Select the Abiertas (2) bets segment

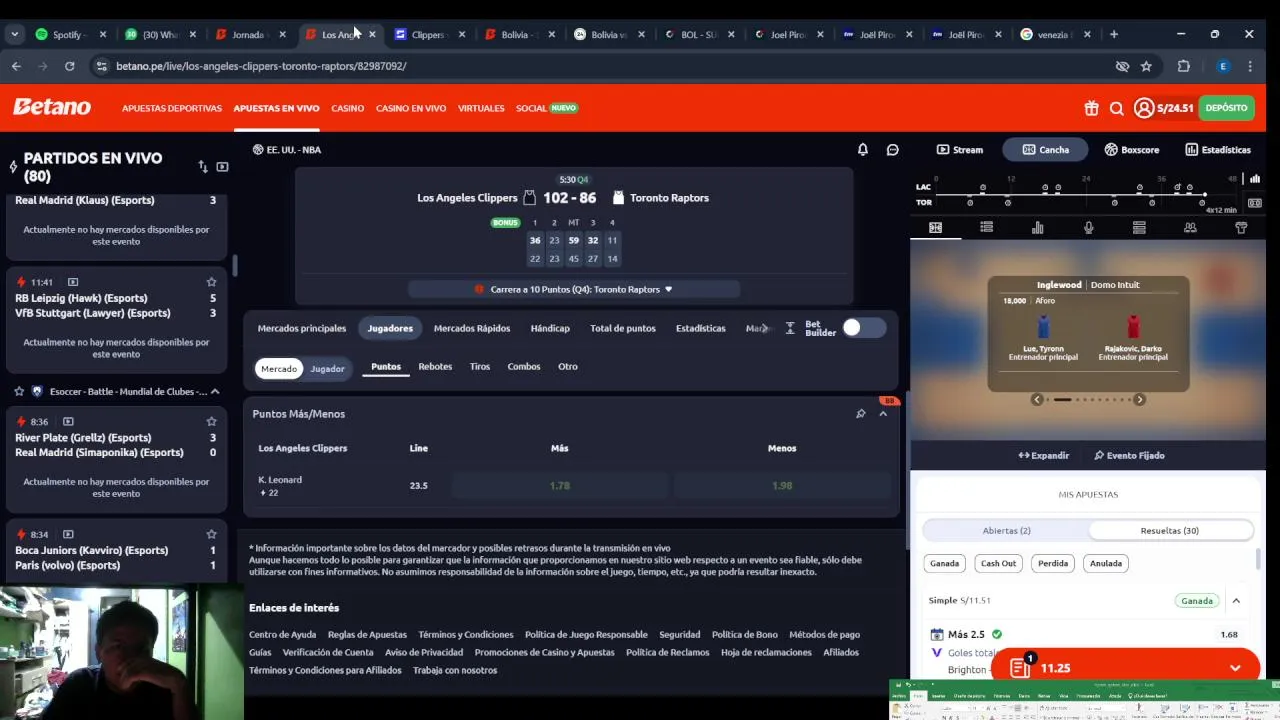coord(1007,531)
